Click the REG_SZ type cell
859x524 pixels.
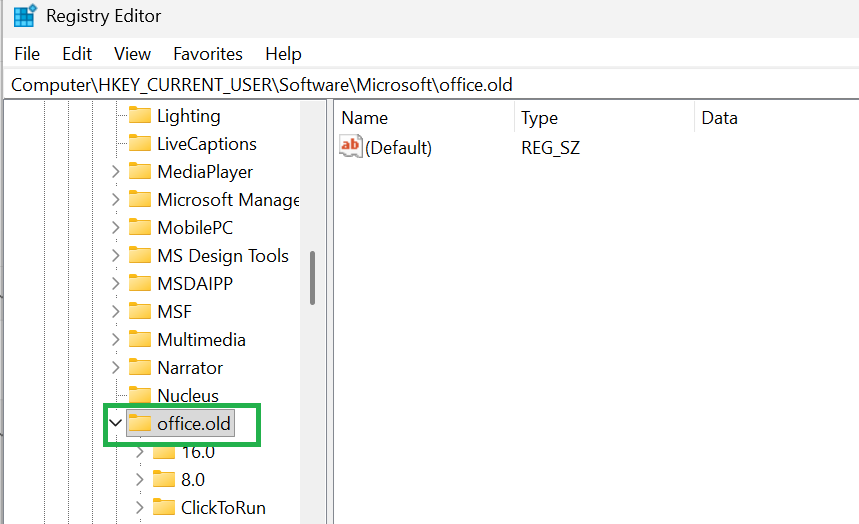point(551,147)
